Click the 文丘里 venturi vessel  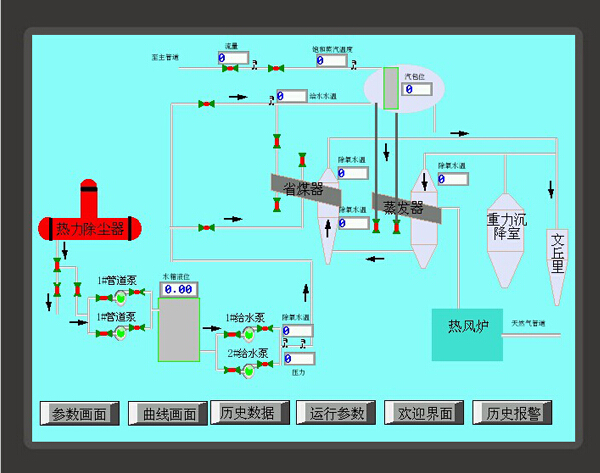(x=558, y=255)
